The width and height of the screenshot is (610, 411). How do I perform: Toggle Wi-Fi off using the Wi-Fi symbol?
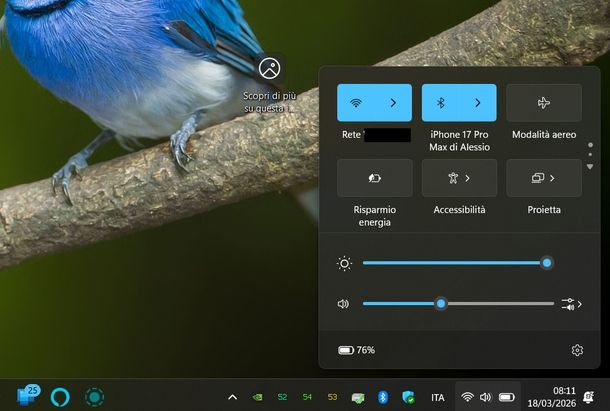[x=356, y=103]
